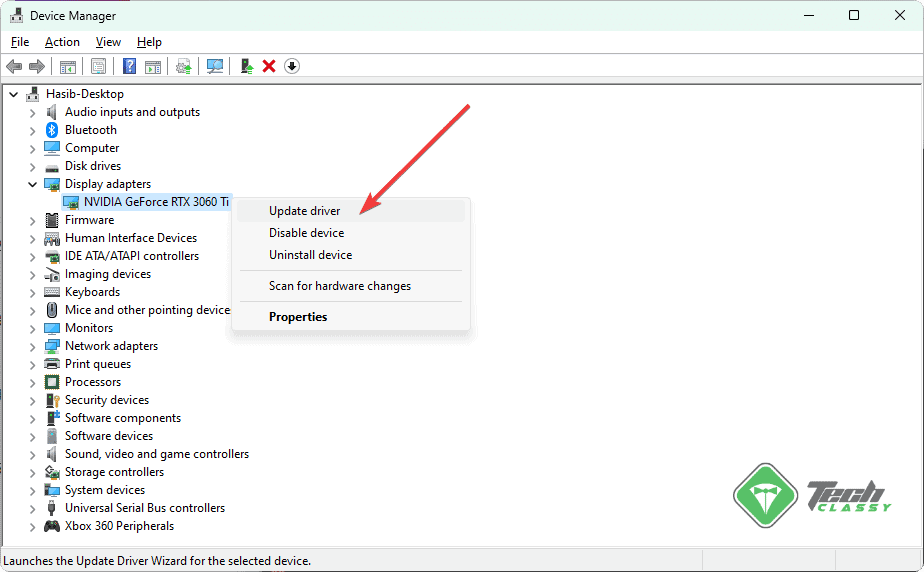Screen dimensions: 924x572
Task: Click the Imaging devices camera icon
Action: [52, 274]
